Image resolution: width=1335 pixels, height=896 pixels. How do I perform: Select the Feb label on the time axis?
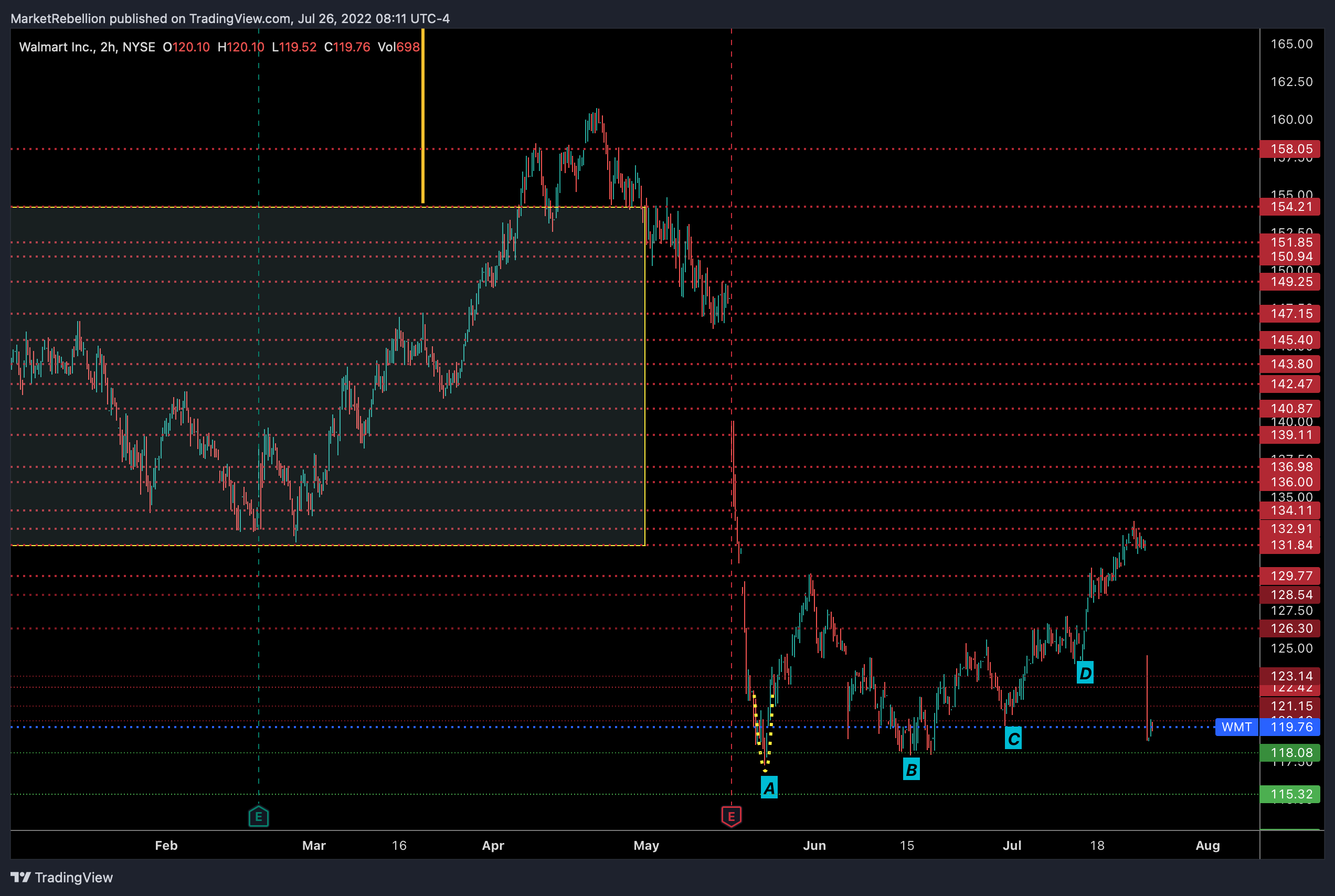pyautogui.click(x=166, y=846)
